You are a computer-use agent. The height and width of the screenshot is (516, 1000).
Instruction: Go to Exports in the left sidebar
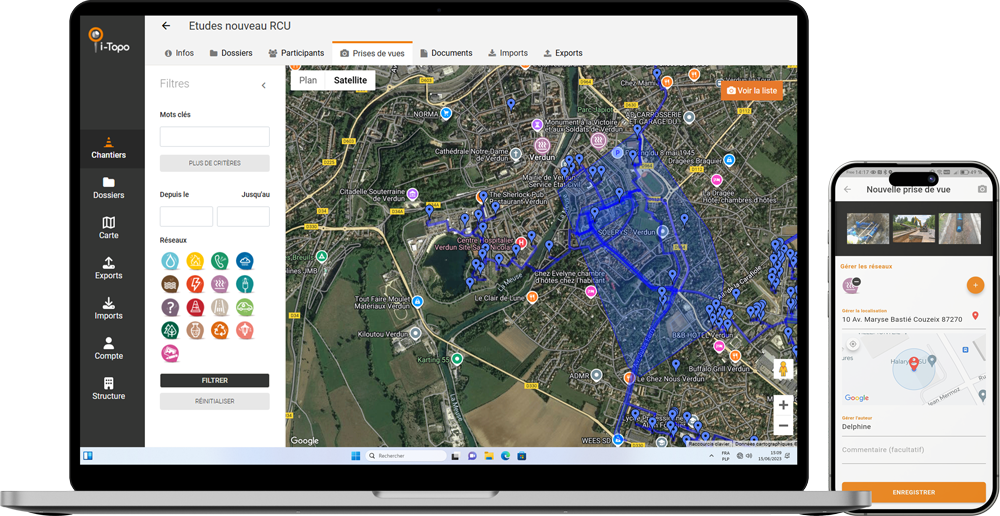(x=108, y=268)
